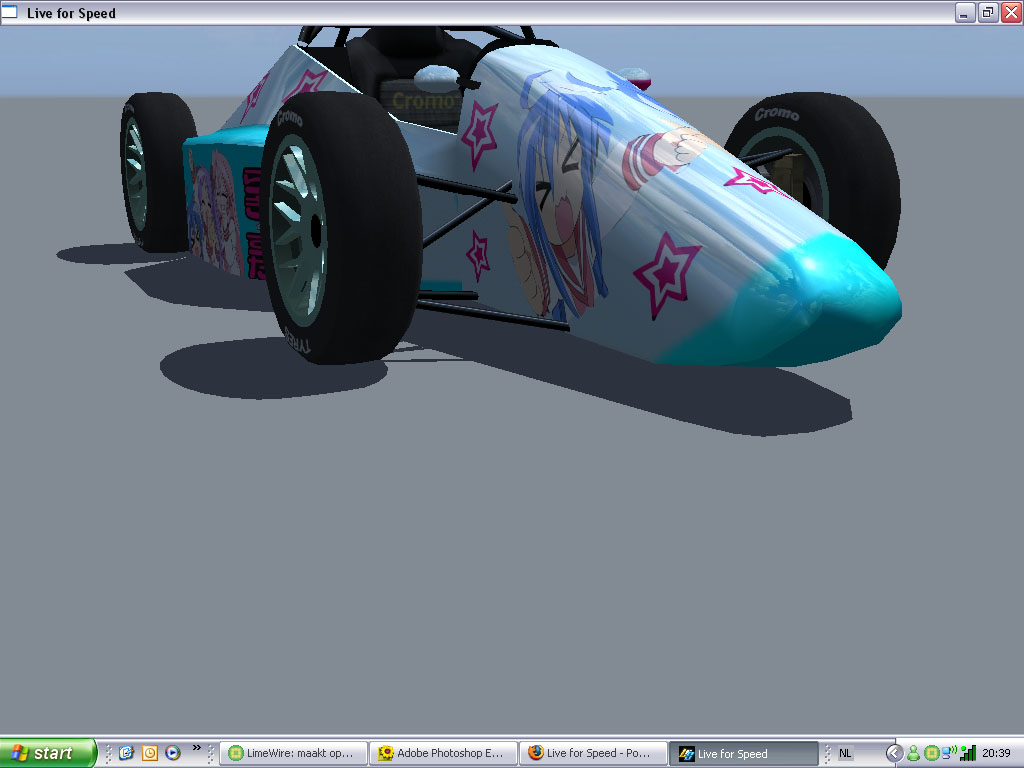This screenshot has width=1024, height=768.
Task: Minimize the Live for Speed window
Action: click(965, 12)
